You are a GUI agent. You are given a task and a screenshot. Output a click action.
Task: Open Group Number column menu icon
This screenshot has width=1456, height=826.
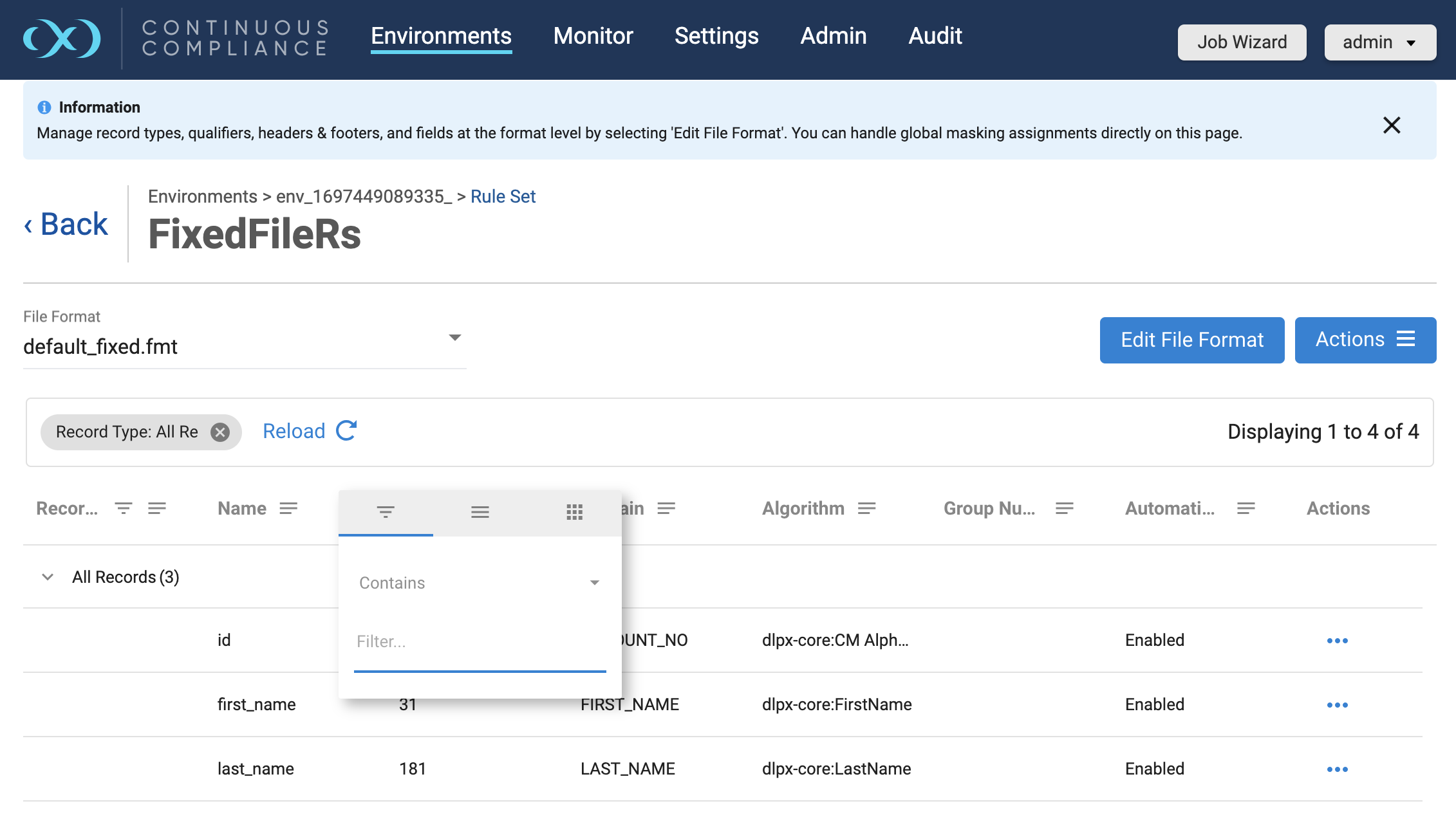click(1064, 508)
